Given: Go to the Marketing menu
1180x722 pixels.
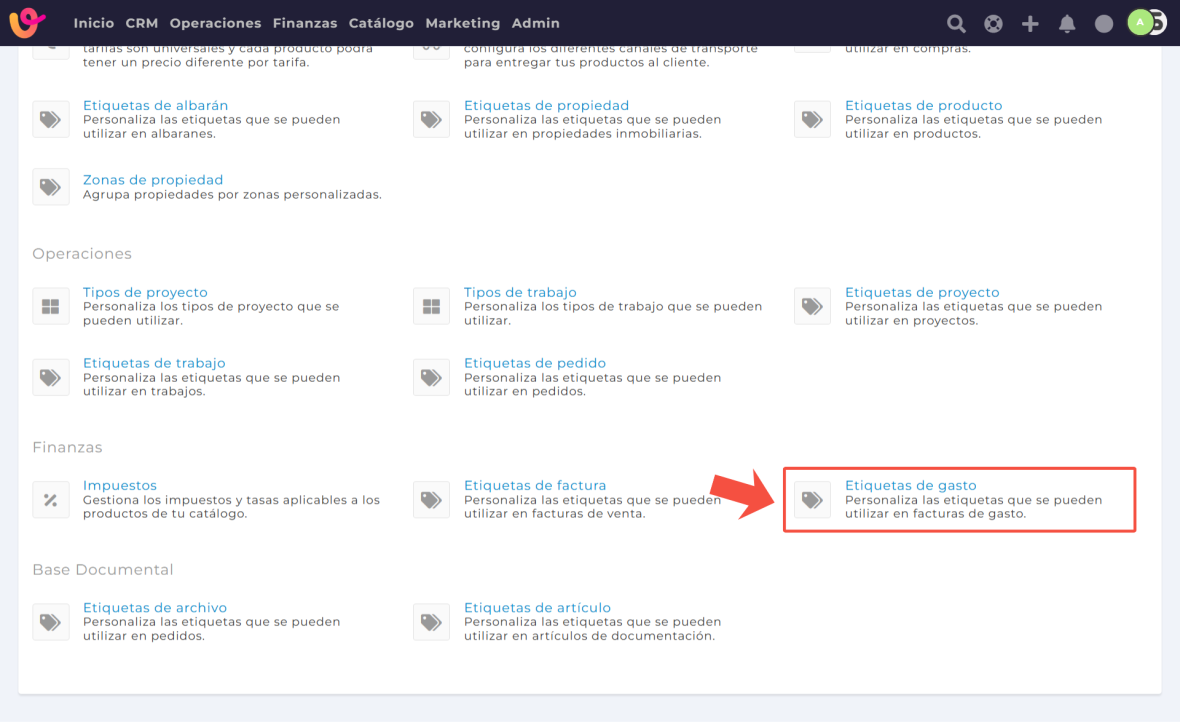Looking at the screenshot, I should click(x=462, y=23).
